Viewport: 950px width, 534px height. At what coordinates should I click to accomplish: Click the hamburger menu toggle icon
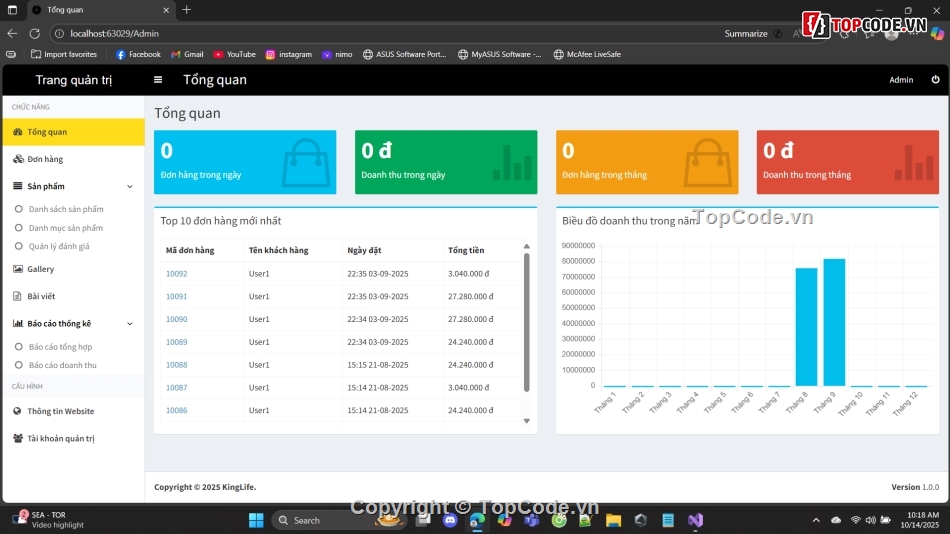158,80
